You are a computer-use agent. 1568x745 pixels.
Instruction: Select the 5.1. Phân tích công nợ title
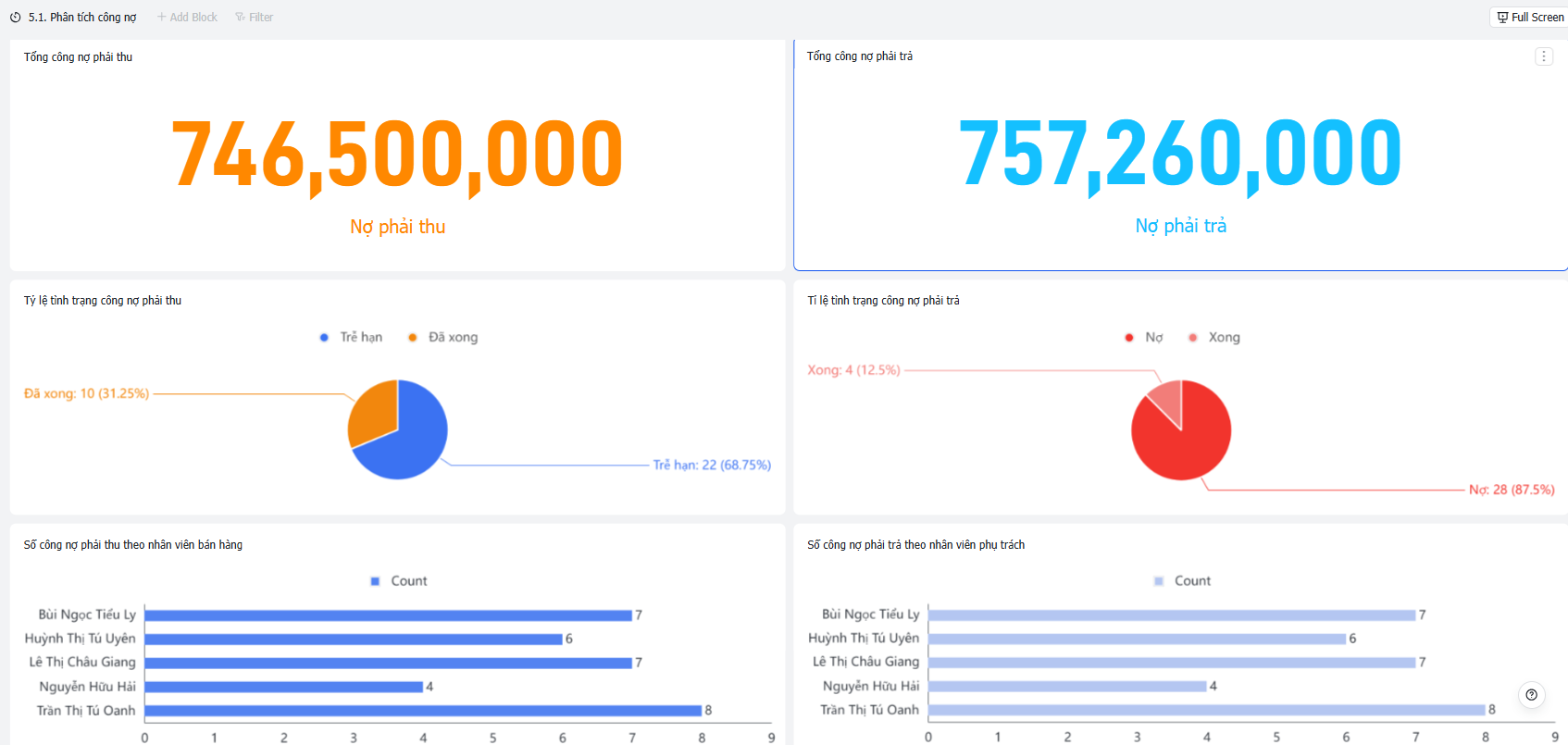point(82,18)
